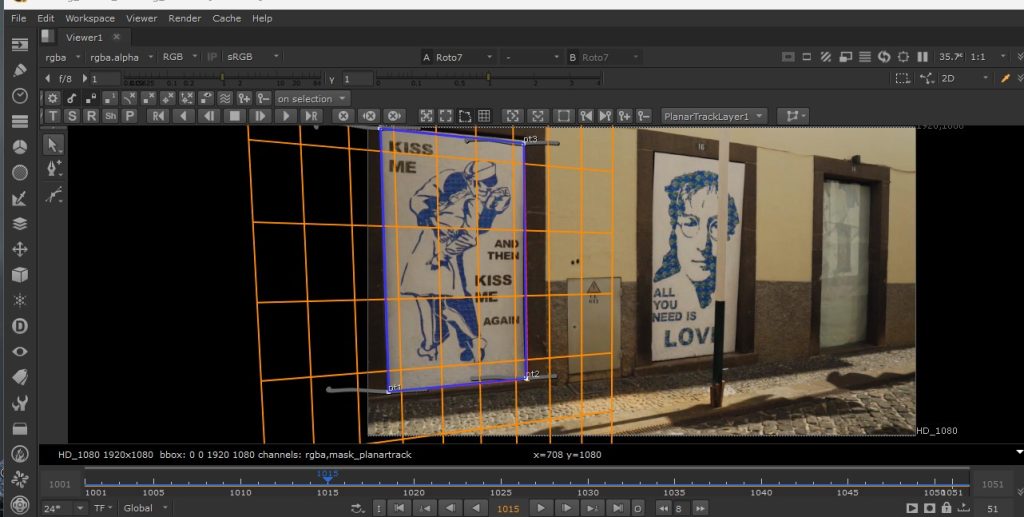Clear tracking keyframes backward
Image resolution: width=1024 pixels, height=517 pixels.
click(369, 116)
